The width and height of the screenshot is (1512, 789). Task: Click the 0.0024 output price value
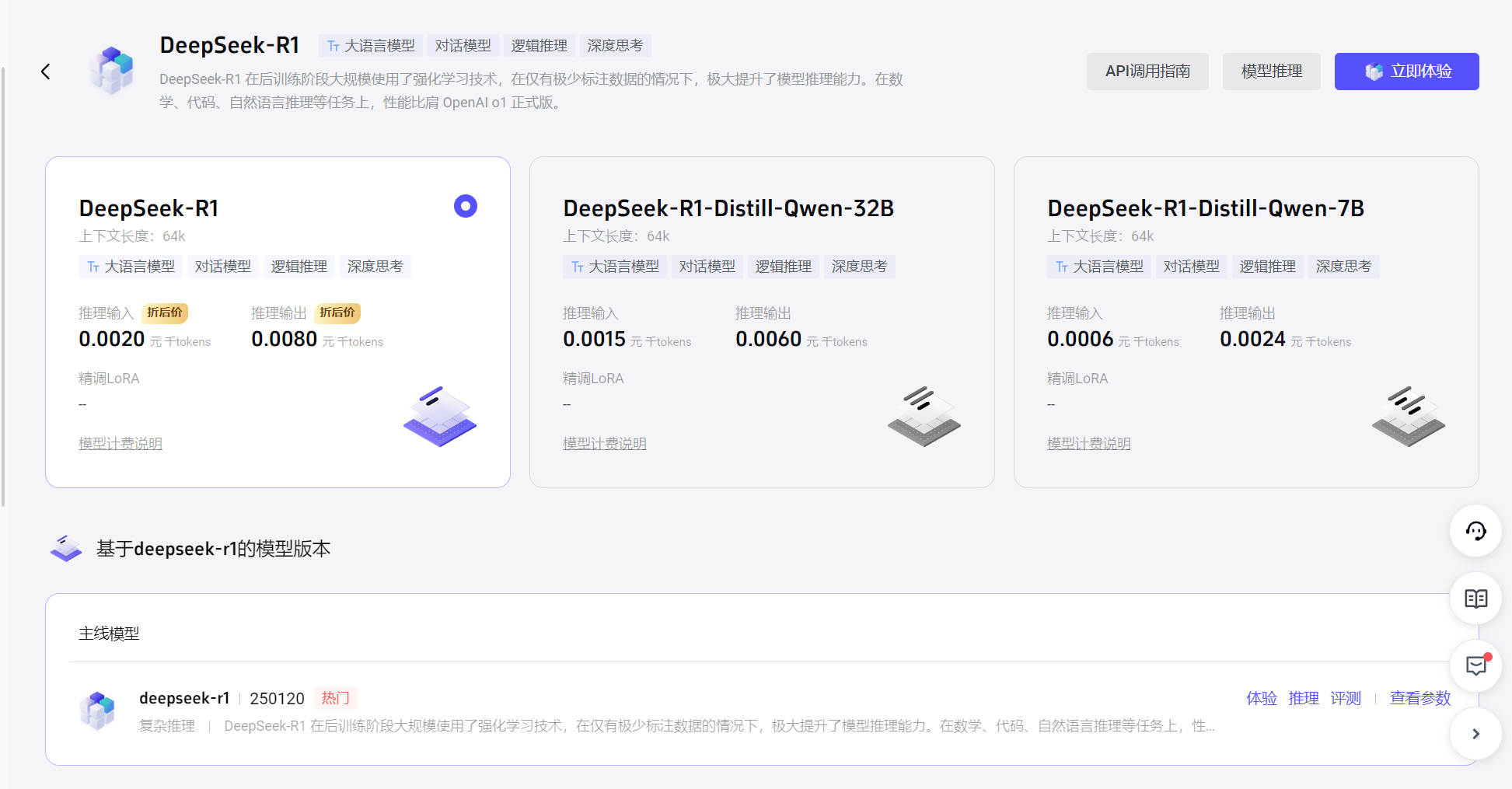(1253, 340)
